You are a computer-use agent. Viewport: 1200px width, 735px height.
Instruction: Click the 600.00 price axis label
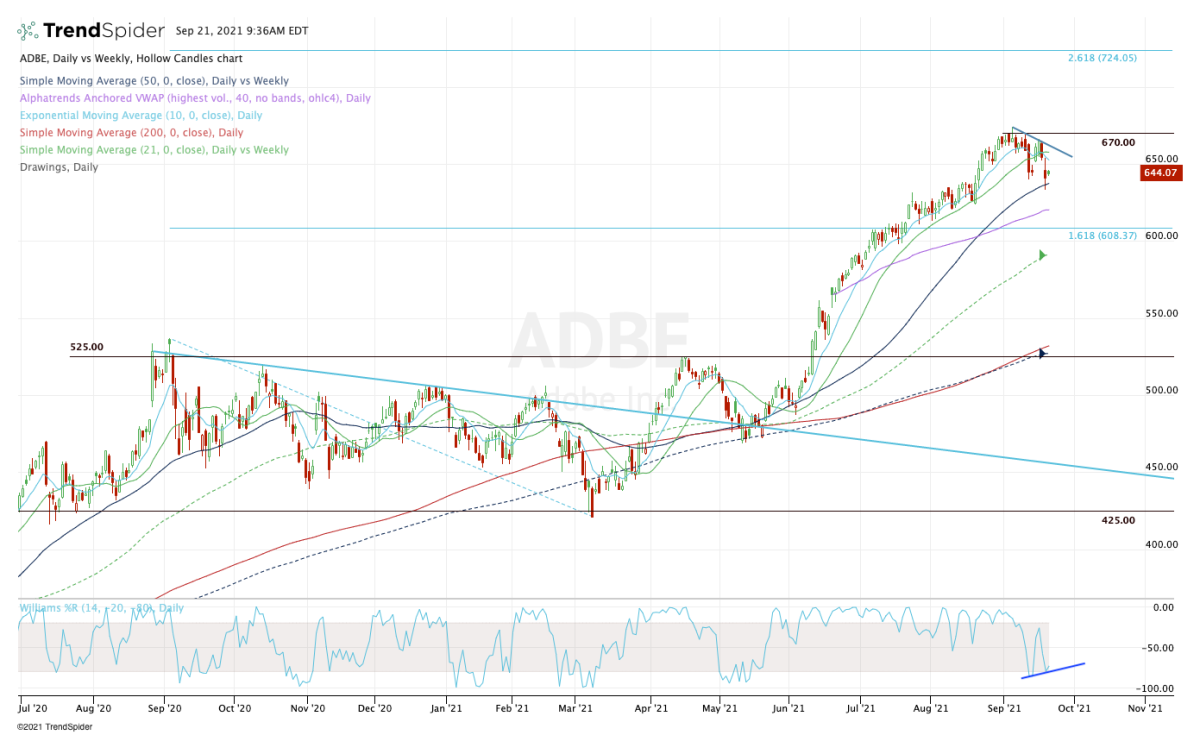pos(1162,236)
